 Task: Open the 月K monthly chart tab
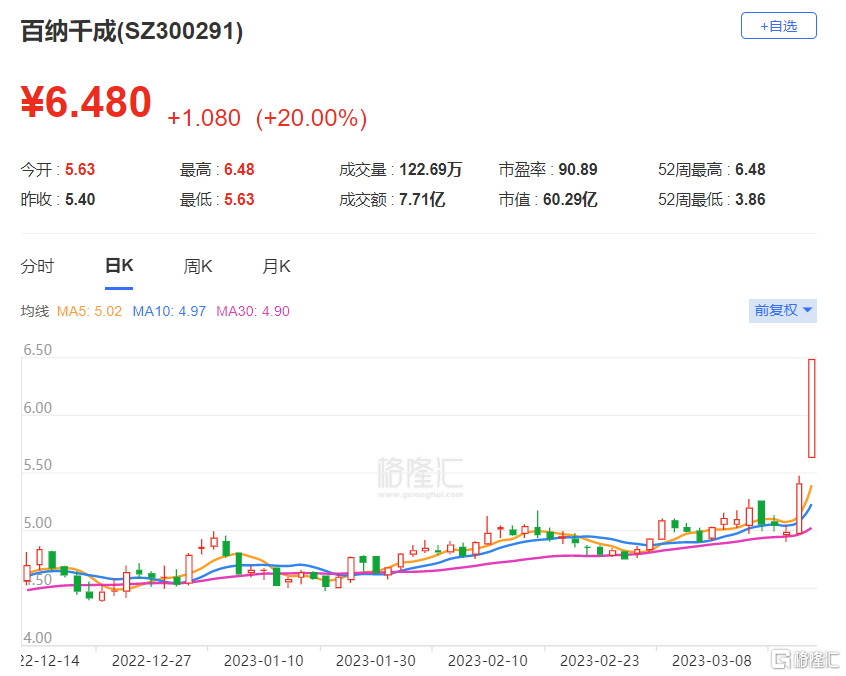coord(276,267)
